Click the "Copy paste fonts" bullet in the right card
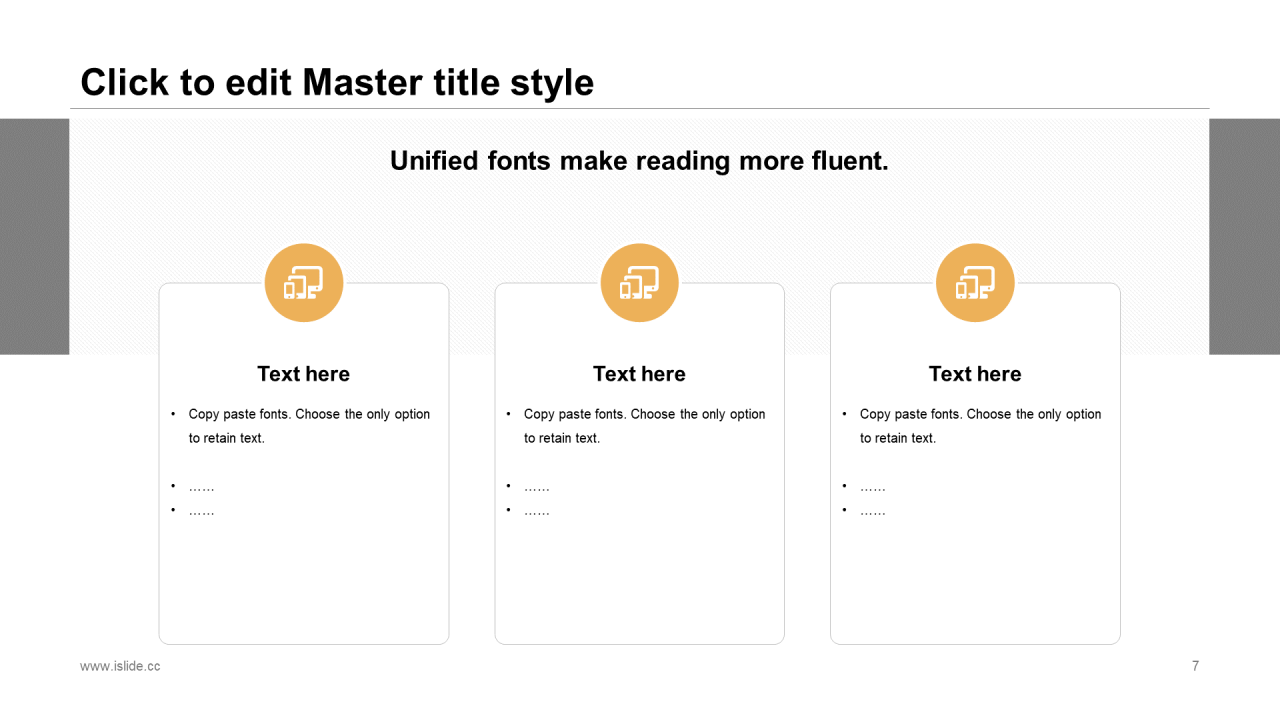 click(980, 426)
